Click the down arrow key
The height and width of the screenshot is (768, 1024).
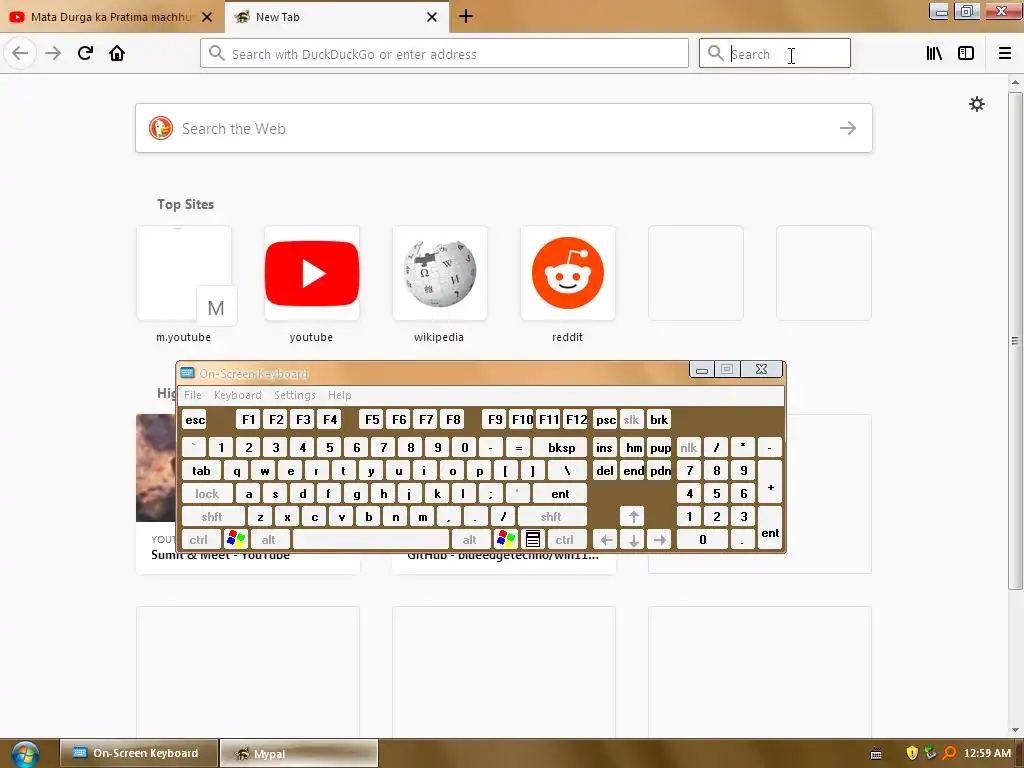pos(633,539)
